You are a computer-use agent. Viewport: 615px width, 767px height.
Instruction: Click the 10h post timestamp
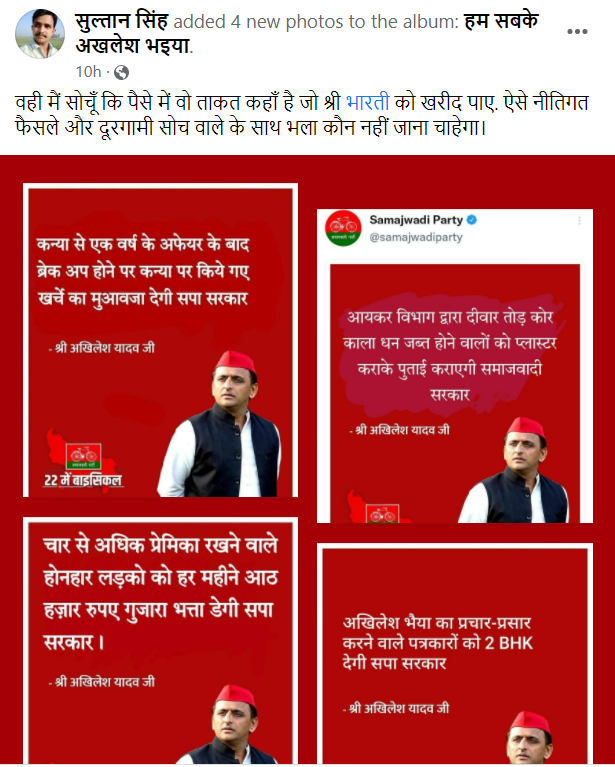click(x=88, y=72)
